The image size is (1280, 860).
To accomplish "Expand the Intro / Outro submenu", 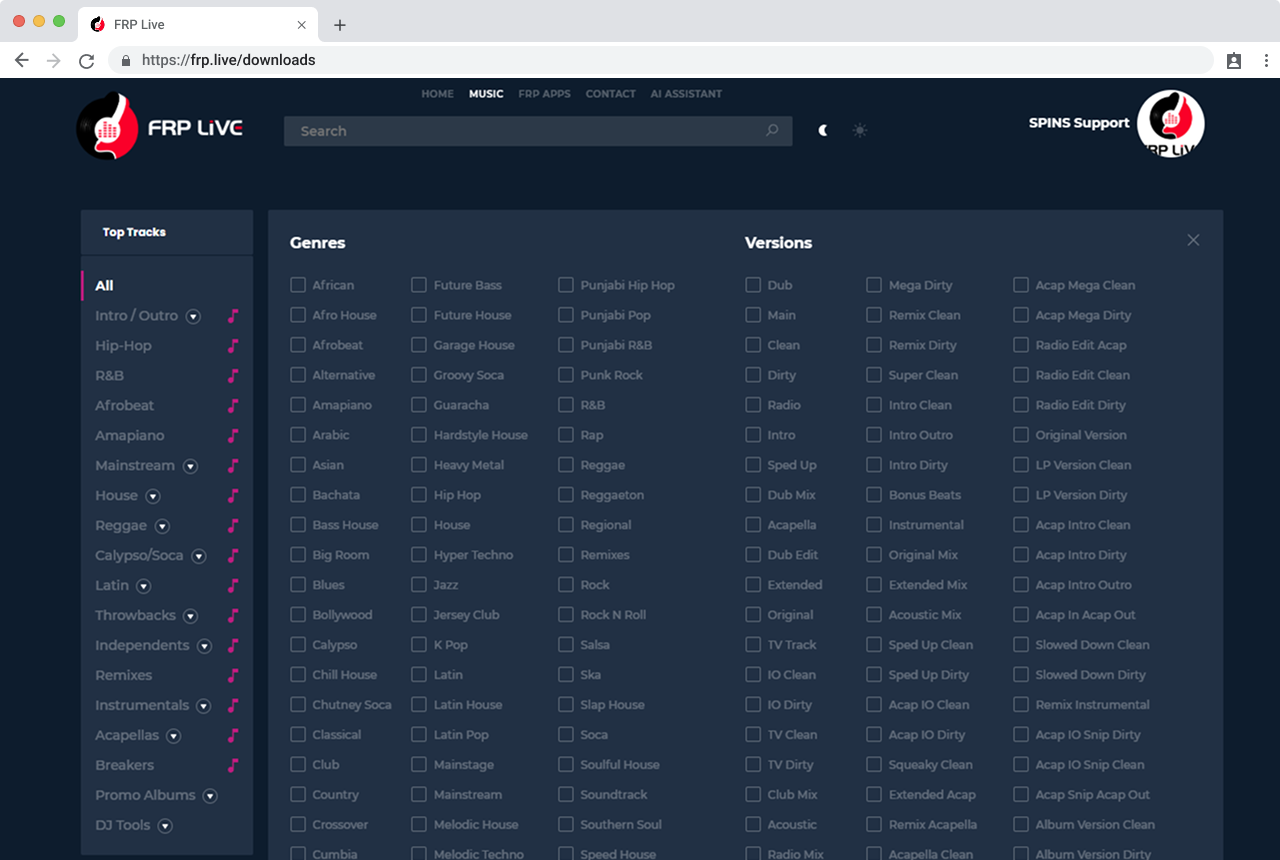I will coord(194,317).
